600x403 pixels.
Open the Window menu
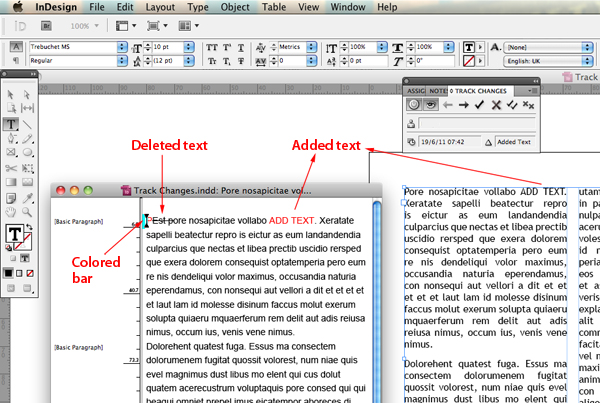[348, 7]
